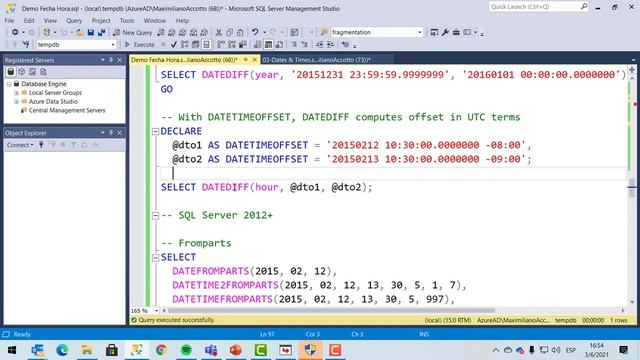Open the Object Explorer window position dropdown

click(102, 133)
